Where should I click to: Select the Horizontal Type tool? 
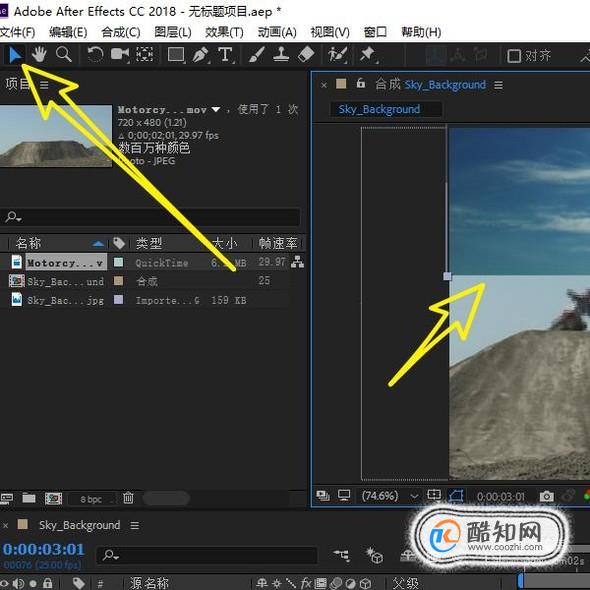coord(225,55)
